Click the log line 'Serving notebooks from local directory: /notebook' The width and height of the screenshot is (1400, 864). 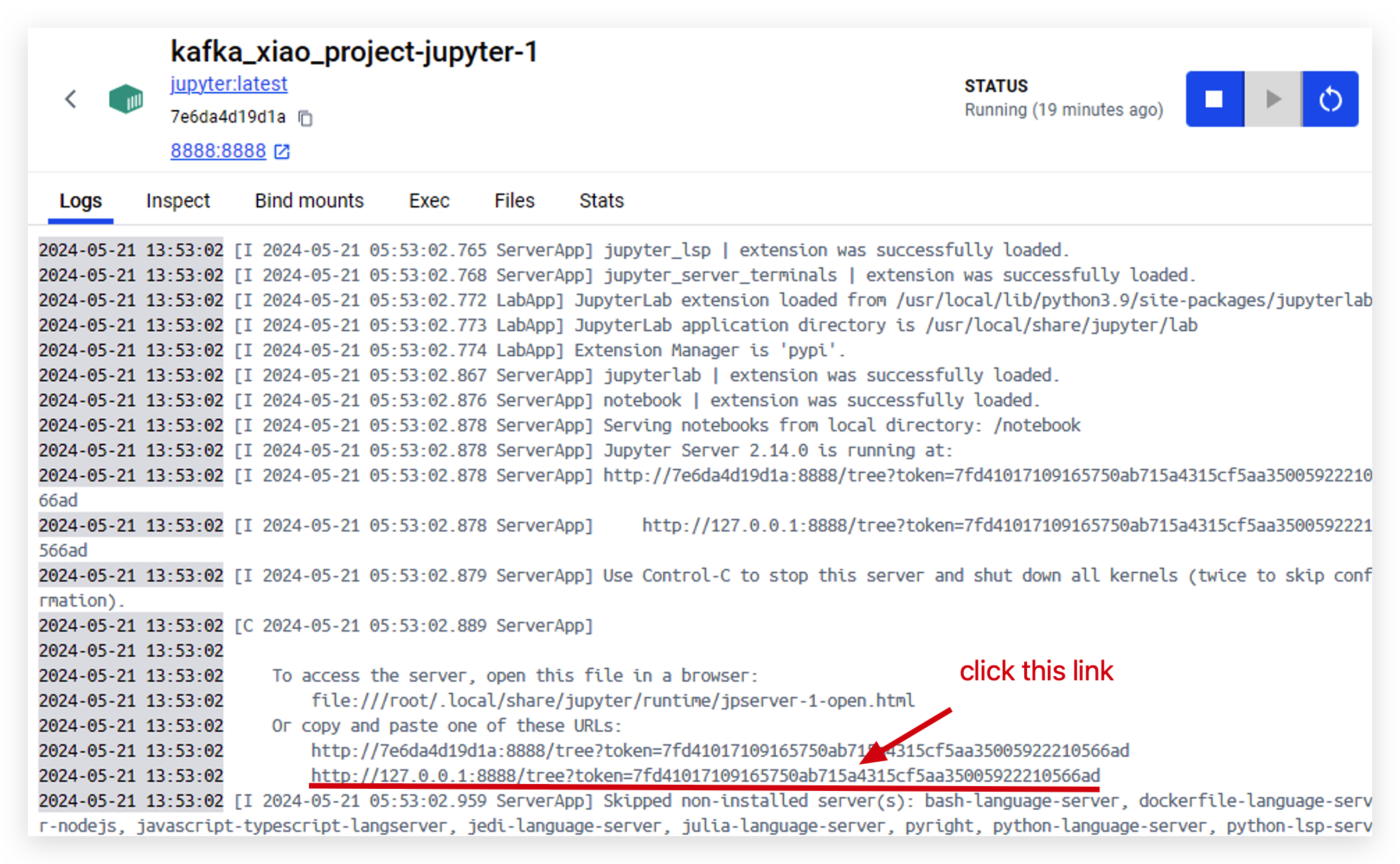click(842, 425)
